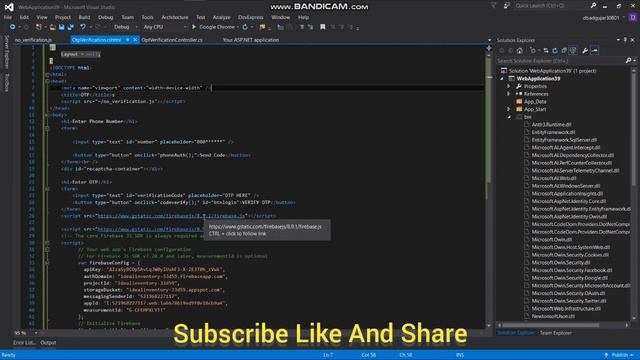640x360 pixels.
Task: Click Solution Explorer Refresh icon
Action: (555, 51)
